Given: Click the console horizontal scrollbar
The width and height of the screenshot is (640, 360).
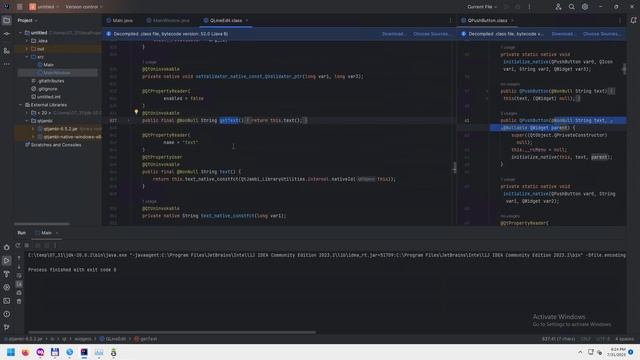Looking at the screenshot, I should coord(171,332).
